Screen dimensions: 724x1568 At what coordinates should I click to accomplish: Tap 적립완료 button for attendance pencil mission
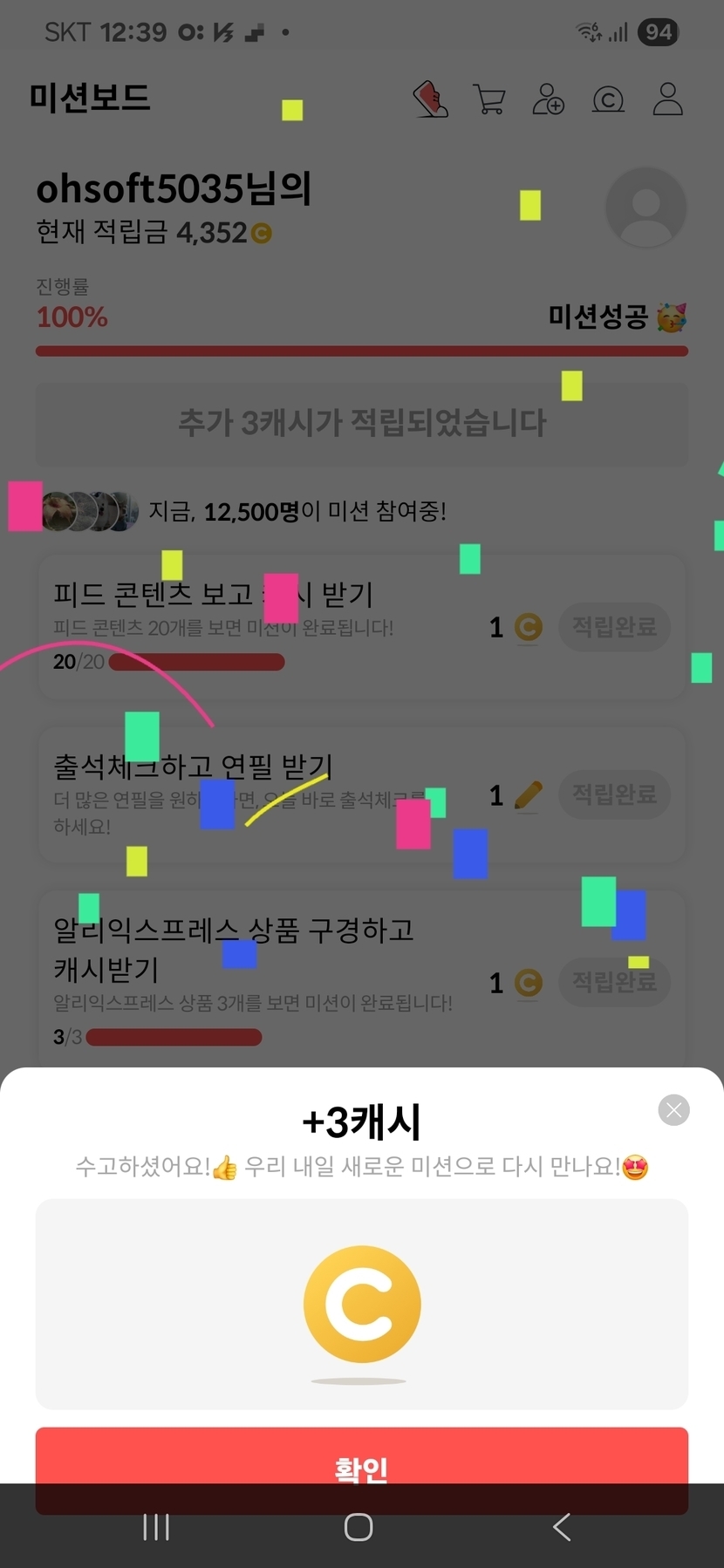[614, 794]
